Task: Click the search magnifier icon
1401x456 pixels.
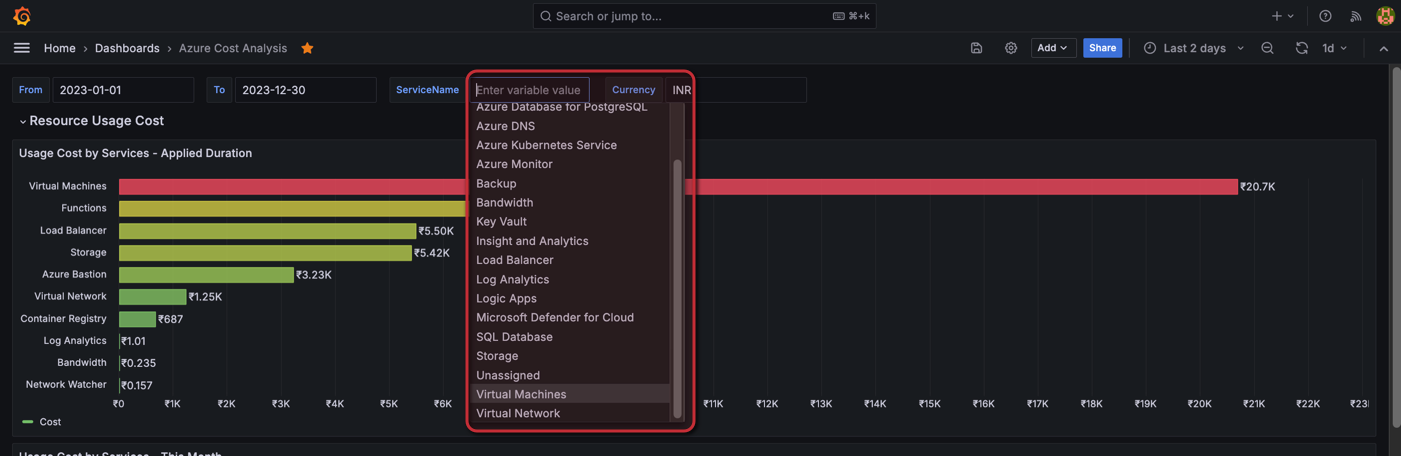Action: pyautogui.click(x=546, y=16)
